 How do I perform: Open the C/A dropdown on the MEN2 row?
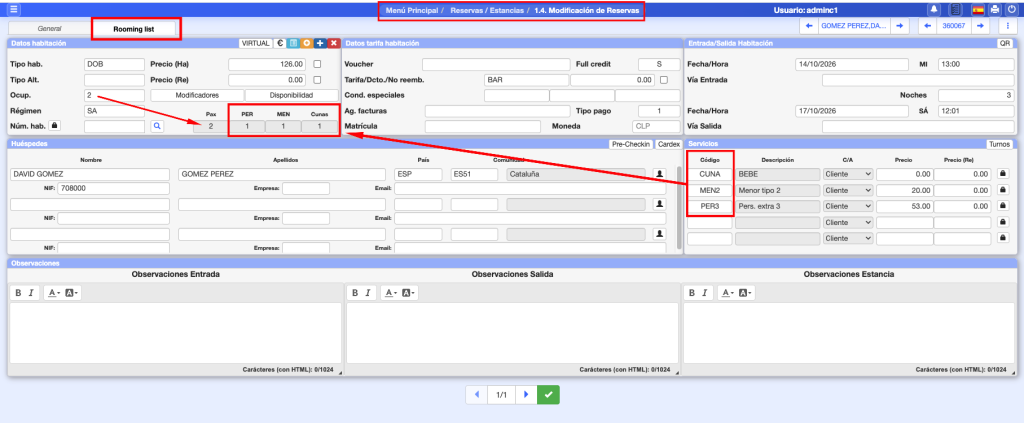point(848,191)
